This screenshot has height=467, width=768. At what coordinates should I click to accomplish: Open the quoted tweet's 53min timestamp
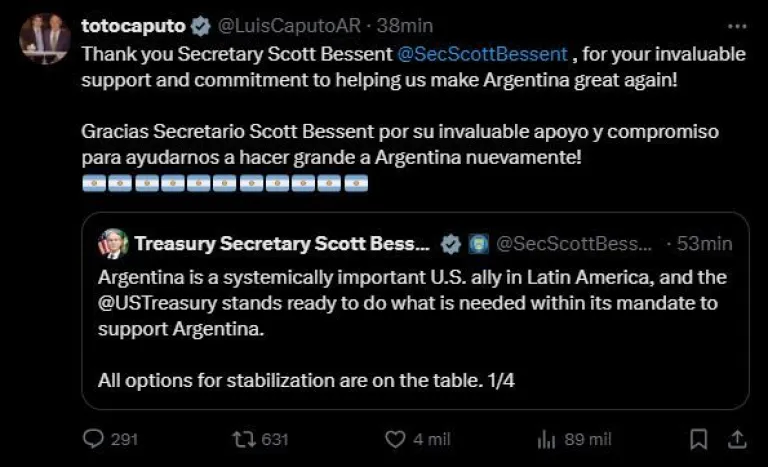705,243
